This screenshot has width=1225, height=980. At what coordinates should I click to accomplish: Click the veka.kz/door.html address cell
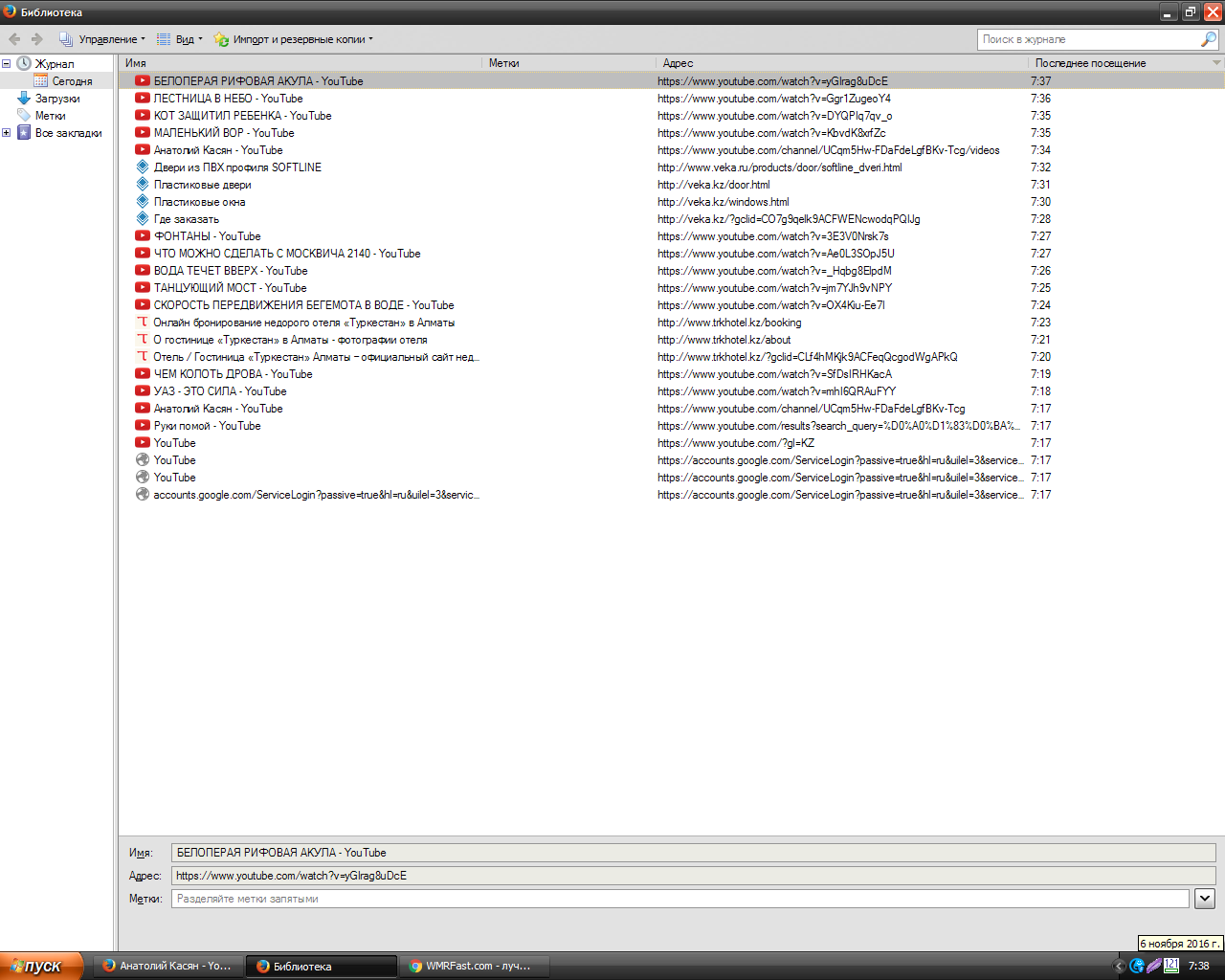tap(714, 185)
